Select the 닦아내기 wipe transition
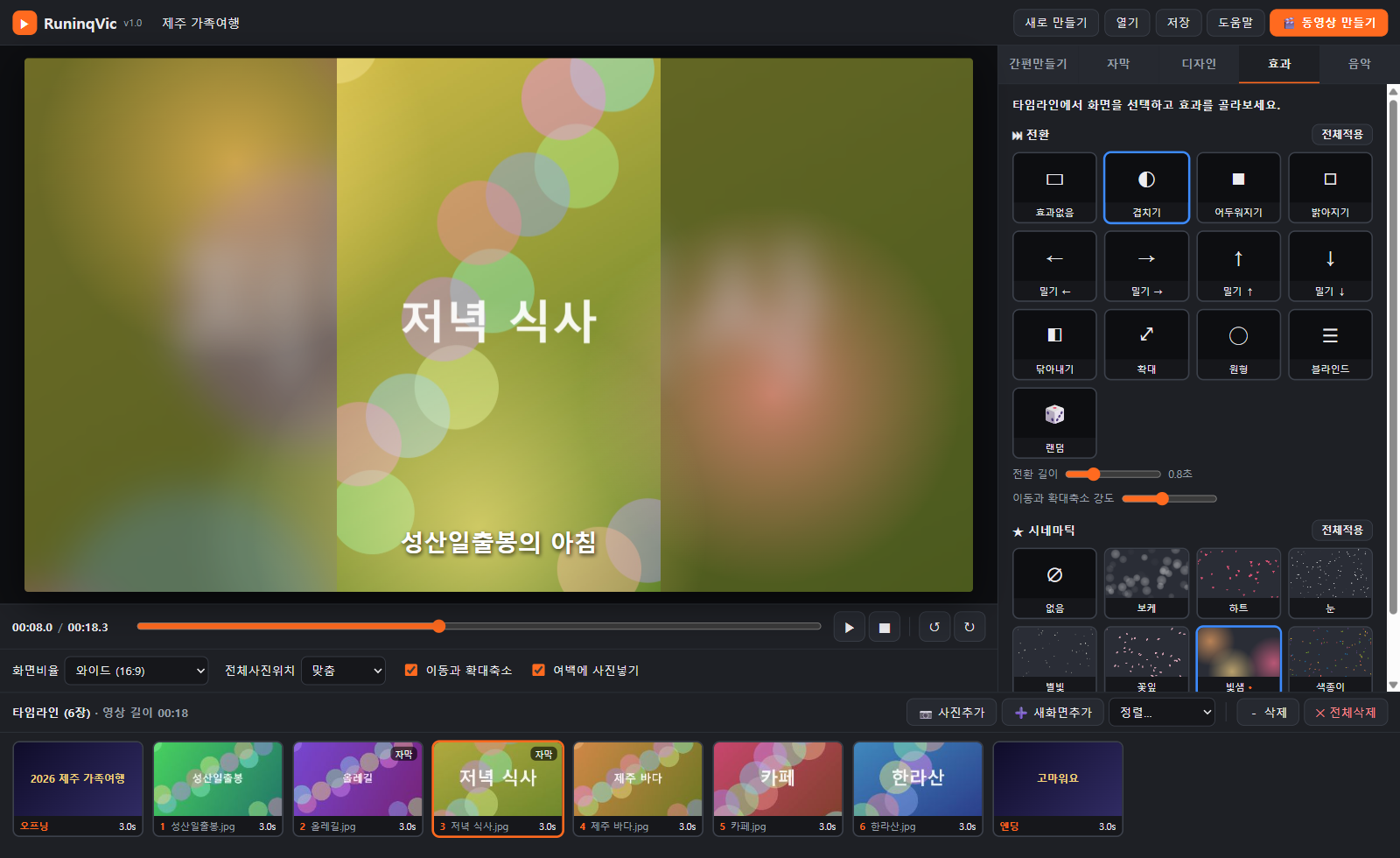The height and width of the screenshot is (858, 1400). pos(1054,344)
